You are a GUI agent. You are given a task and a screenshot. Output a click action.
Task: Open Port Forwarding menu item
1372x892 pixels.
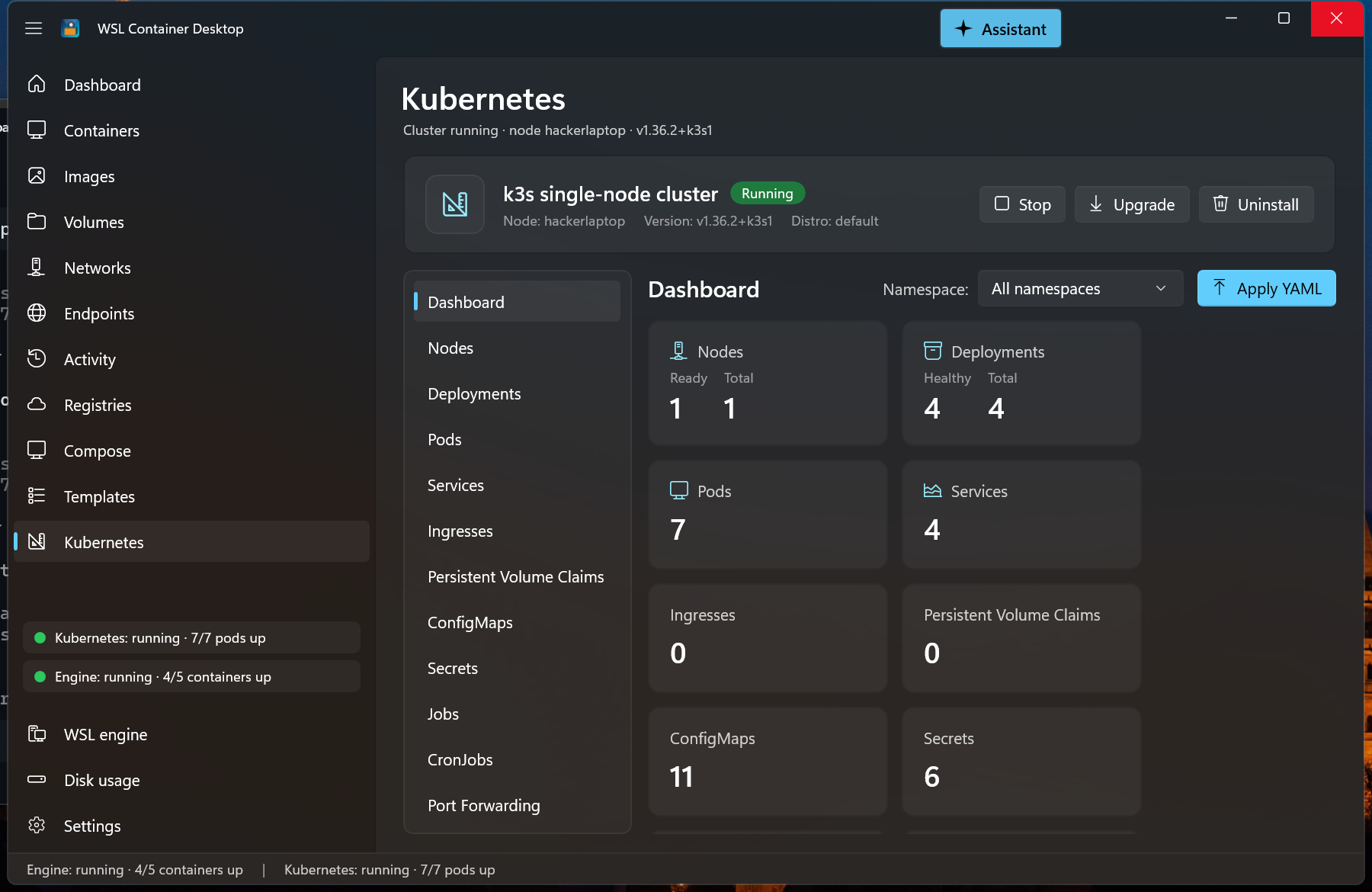pos(517,805)
